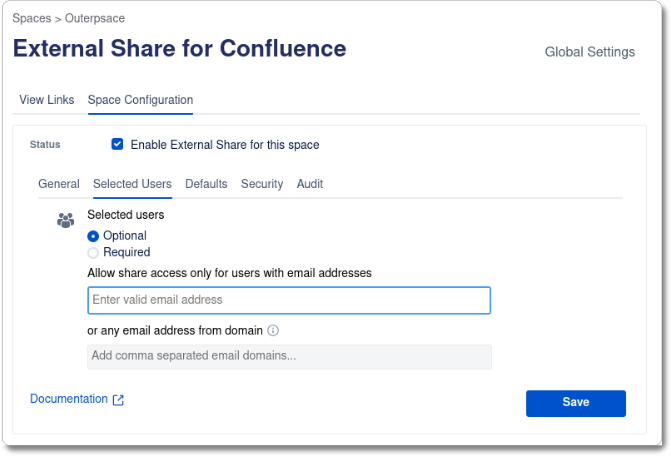Switch to the View Links tab
The width and height of the screenshot is (671, 456).
click(47, 100)
